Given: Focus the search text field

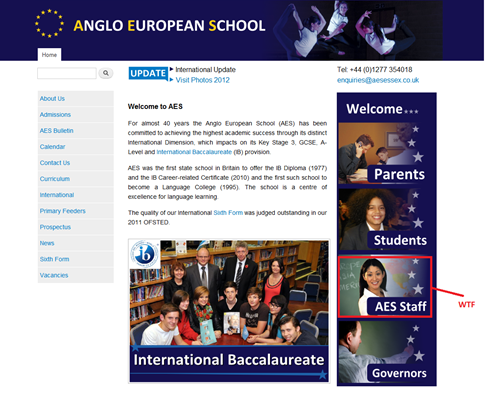Looking at the screenshot, I should click(67, 73).
